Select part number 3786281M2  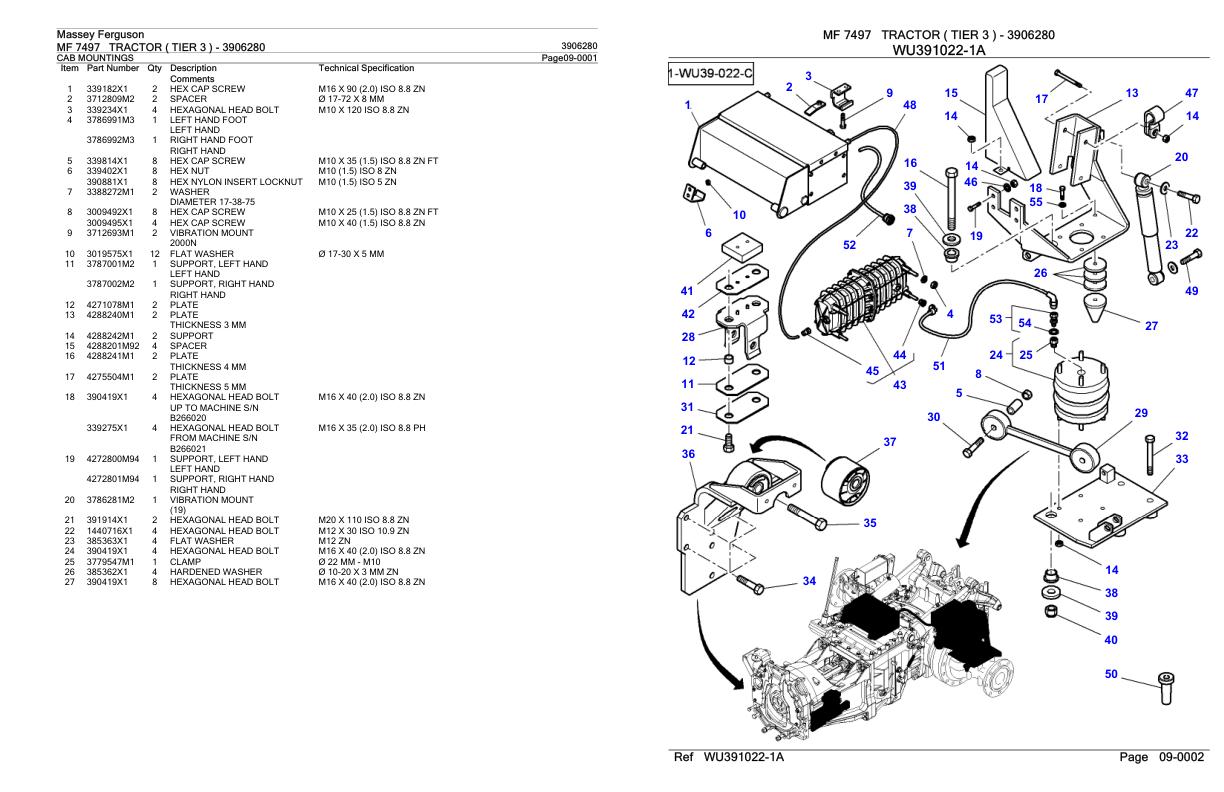[x=112, y=502]
